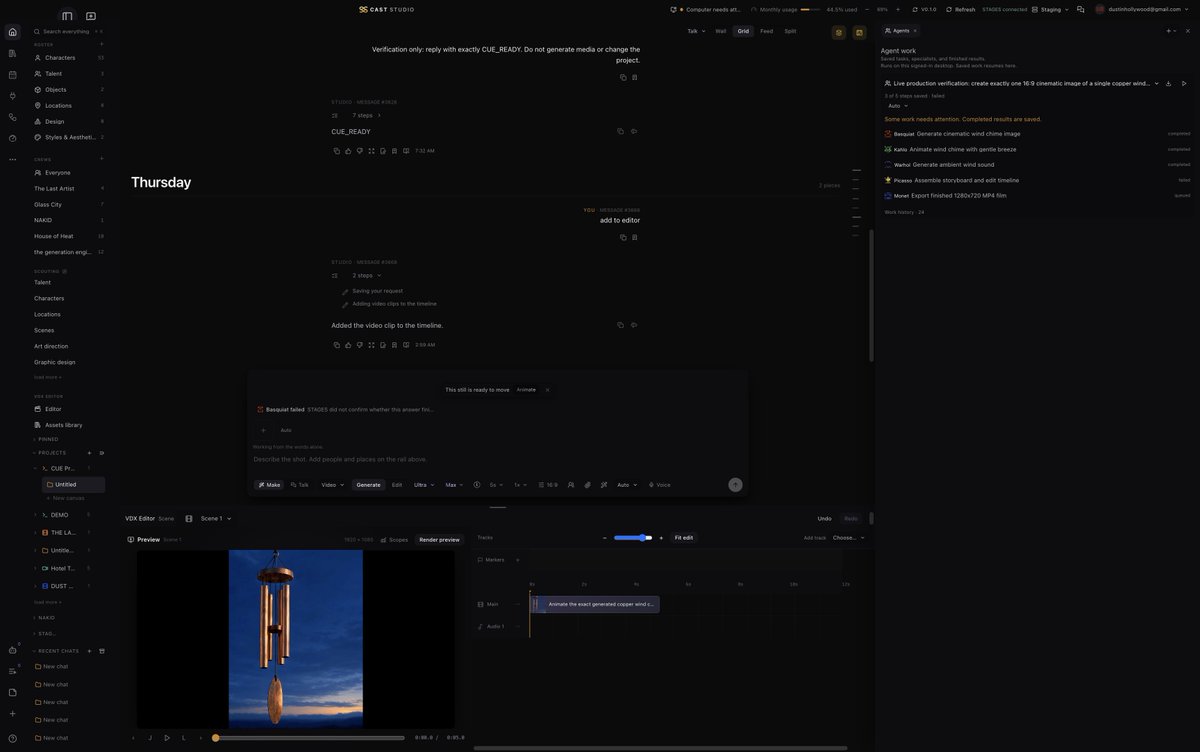The image size is (1200, 752).
Task: Click the paperclip attachment icon in the composer
Action: pyautogui.click(x=588, y=485)
